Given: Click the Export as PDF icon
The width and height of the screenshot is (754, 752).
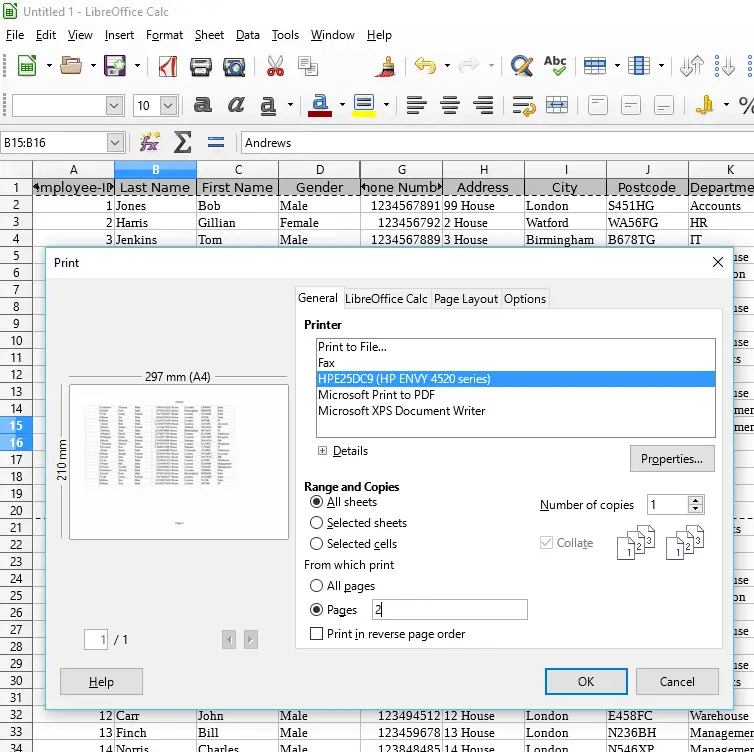Looking at the screenshot, I should tap(168, 66).
